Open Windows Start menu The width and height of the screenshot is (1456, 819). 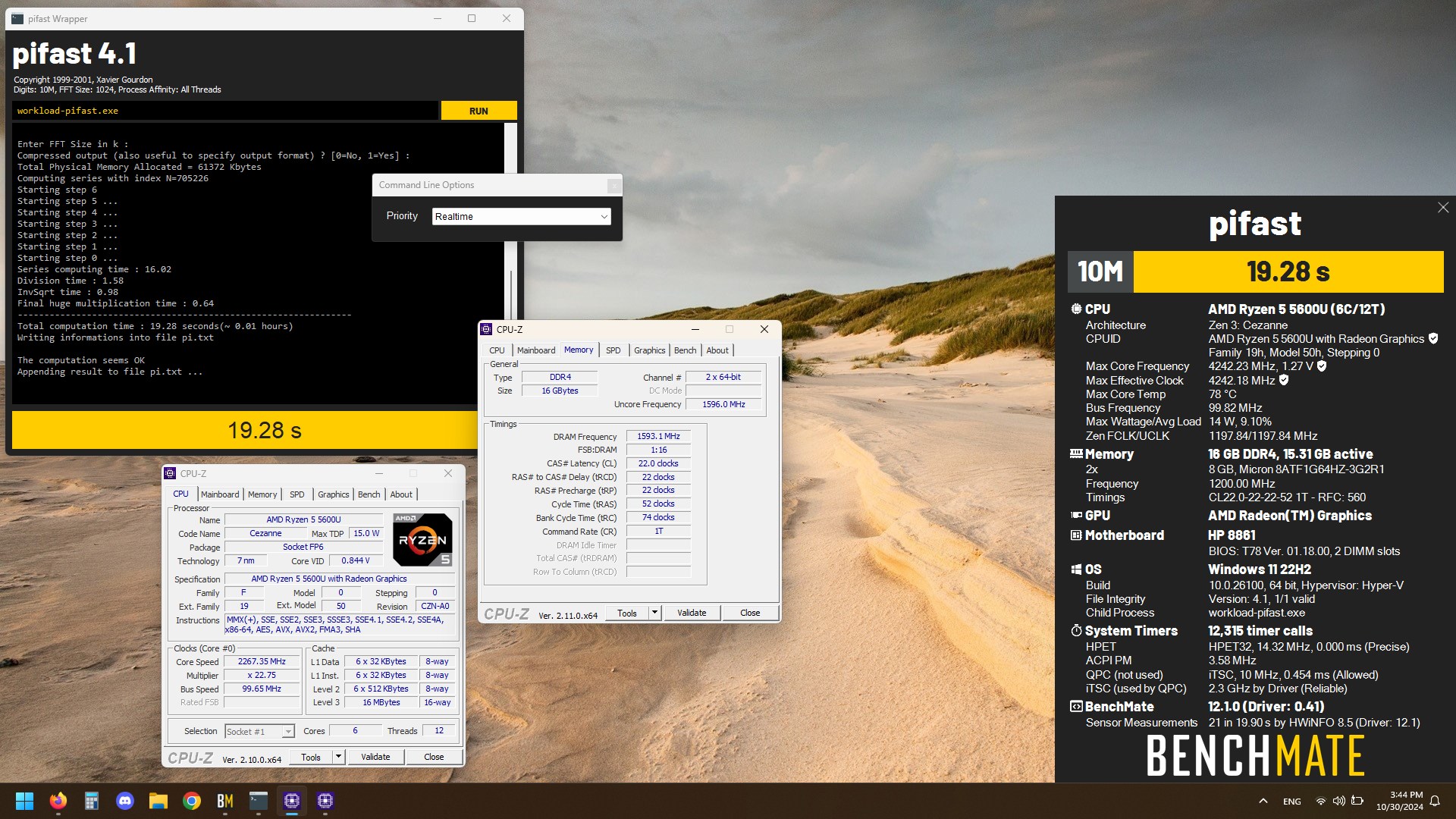coord(24,801)
